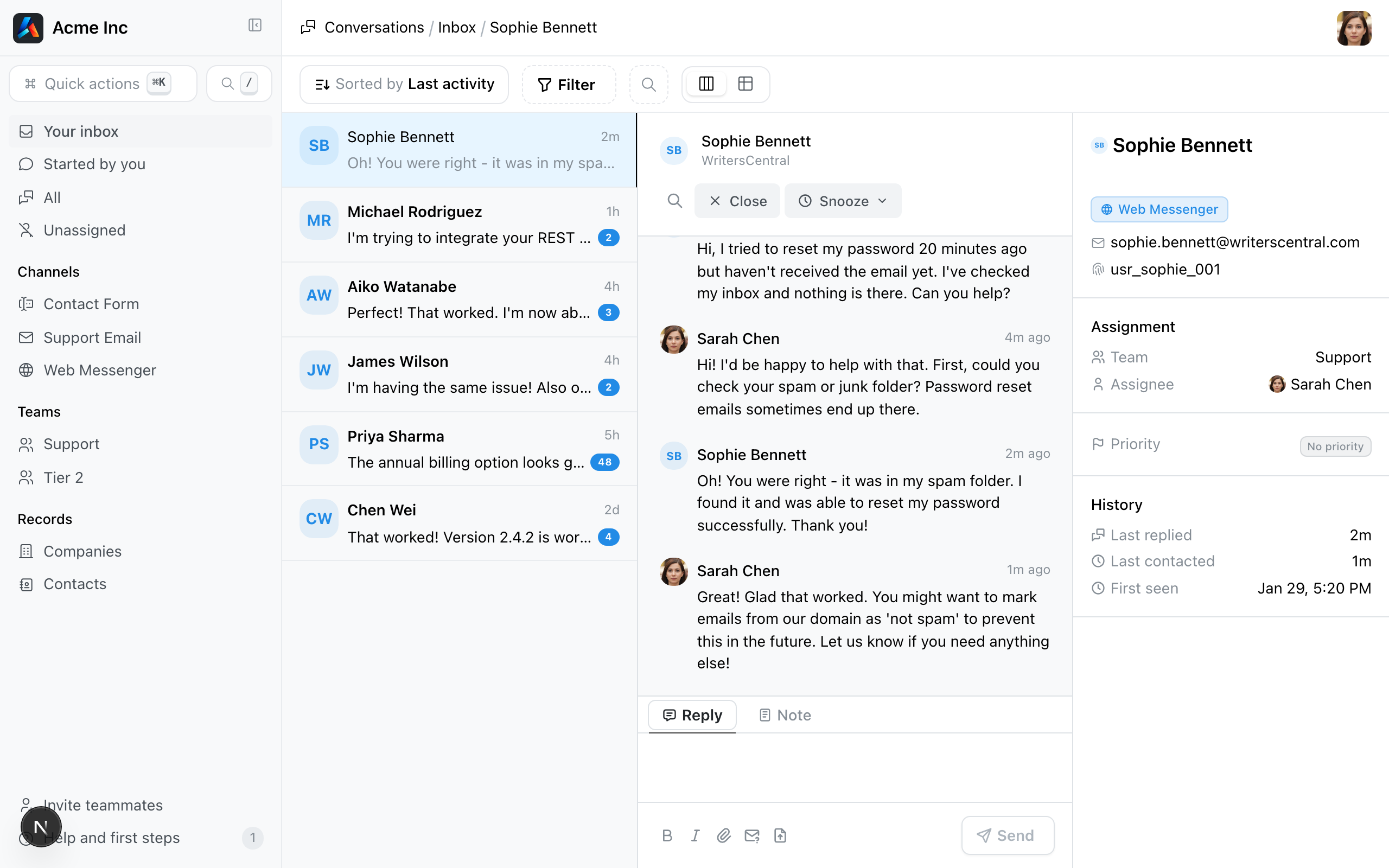Go to Inbox breadcrumb
This screenshot has width=1389, height=868.
click(457, 28)
